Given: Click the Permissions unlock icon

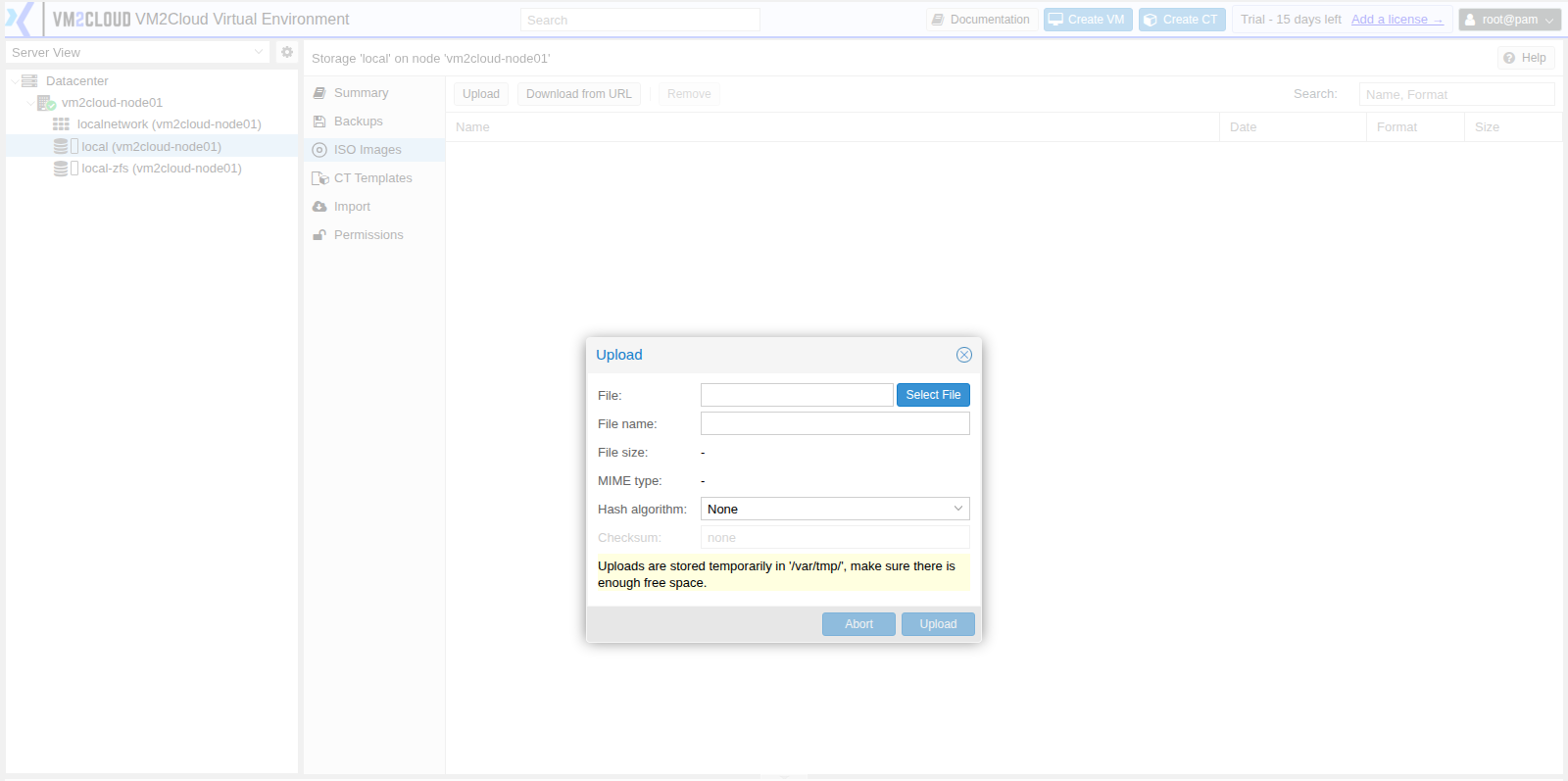Looking at the screenshot, I should [319, 235].
